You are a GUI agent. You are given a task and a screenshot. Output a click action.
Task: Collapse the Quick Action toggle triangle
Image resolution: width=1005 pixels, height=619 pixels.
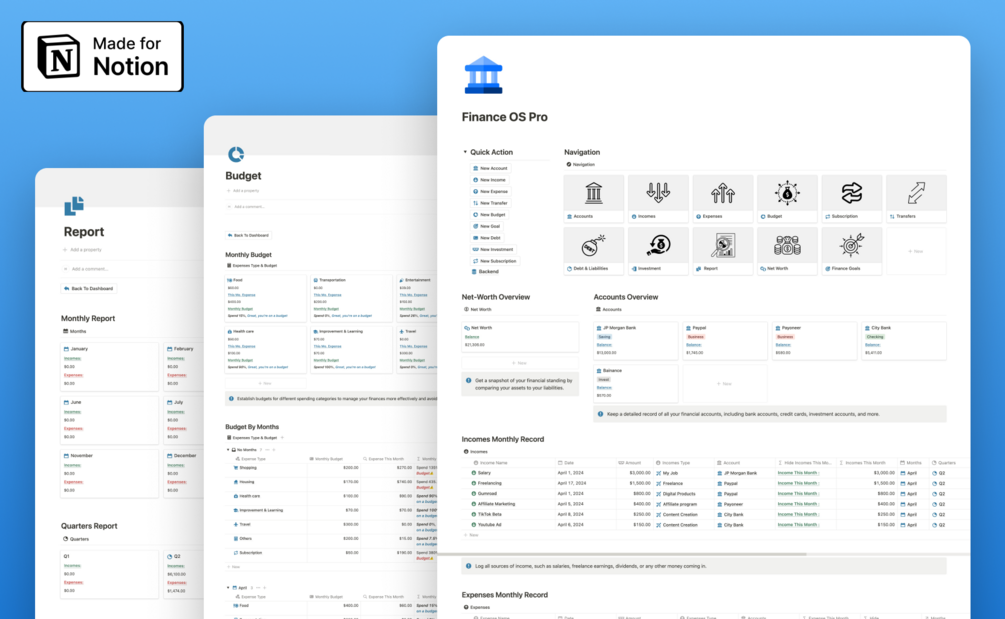[x=465, y=153]
